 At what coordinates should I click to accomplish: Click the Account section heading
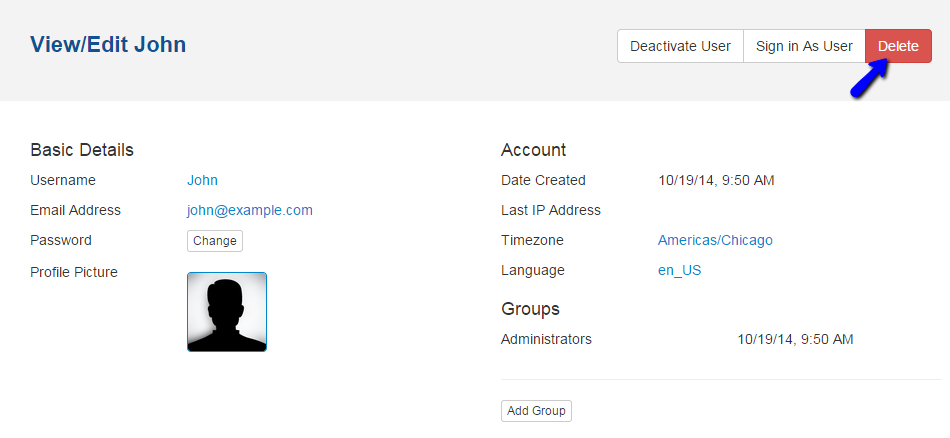coord(533,150)
